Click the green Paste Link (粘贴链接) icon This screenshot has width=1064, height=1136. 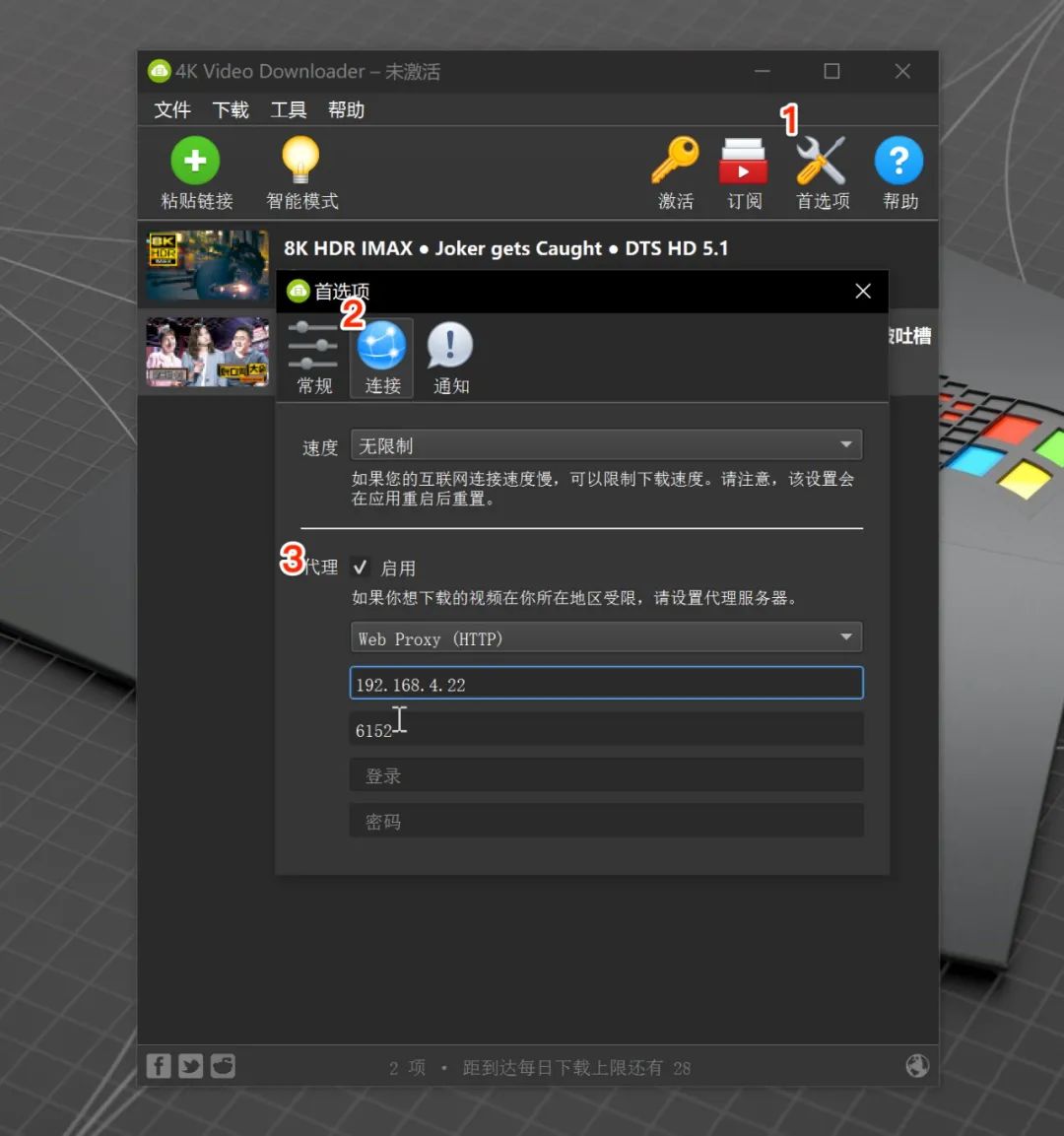195,161
